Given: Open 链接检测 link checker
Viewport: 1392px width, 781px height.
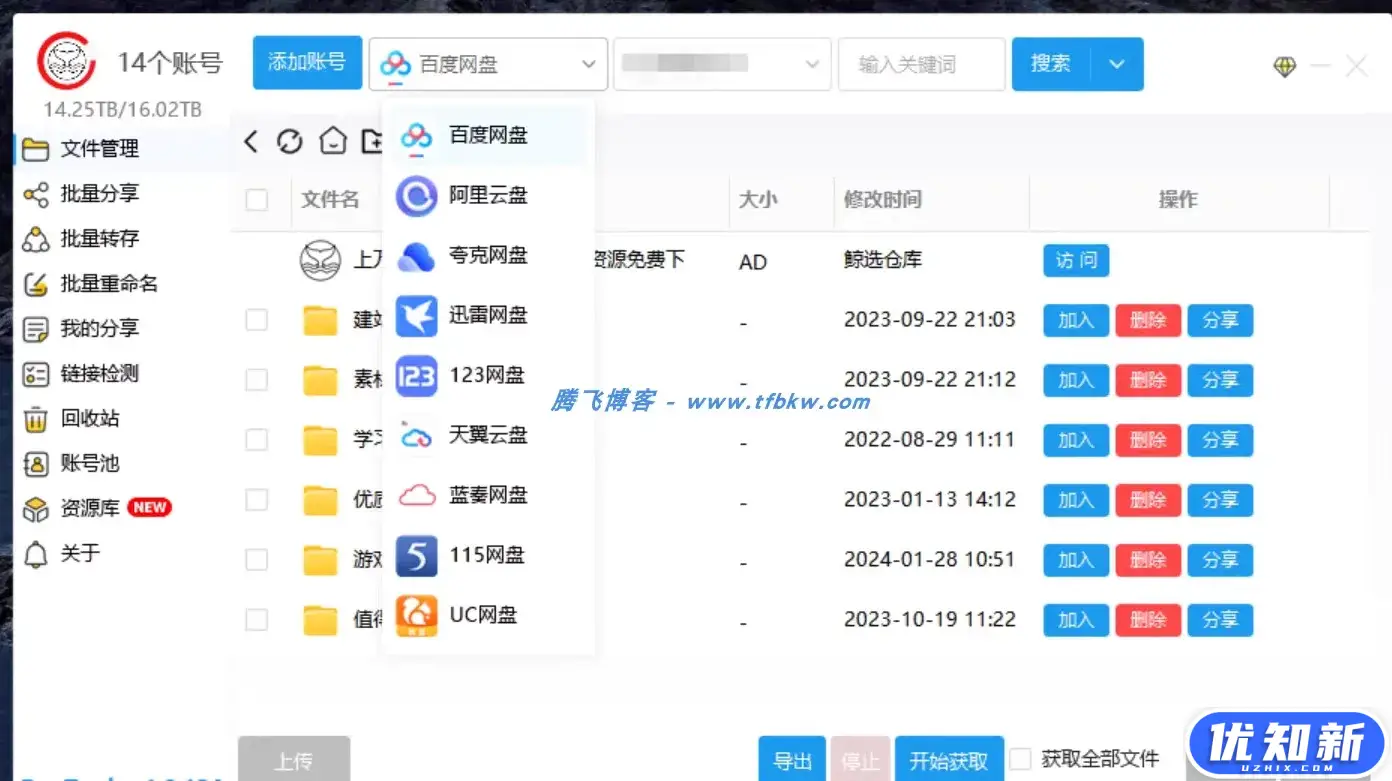Looking at the screenshot, I should click(x=100, y=373).
